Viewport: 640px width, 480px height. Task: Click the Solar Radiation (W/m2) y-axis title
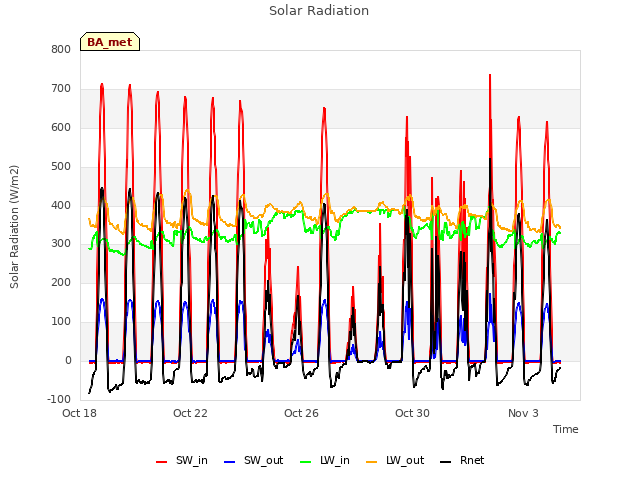[14, 227]
